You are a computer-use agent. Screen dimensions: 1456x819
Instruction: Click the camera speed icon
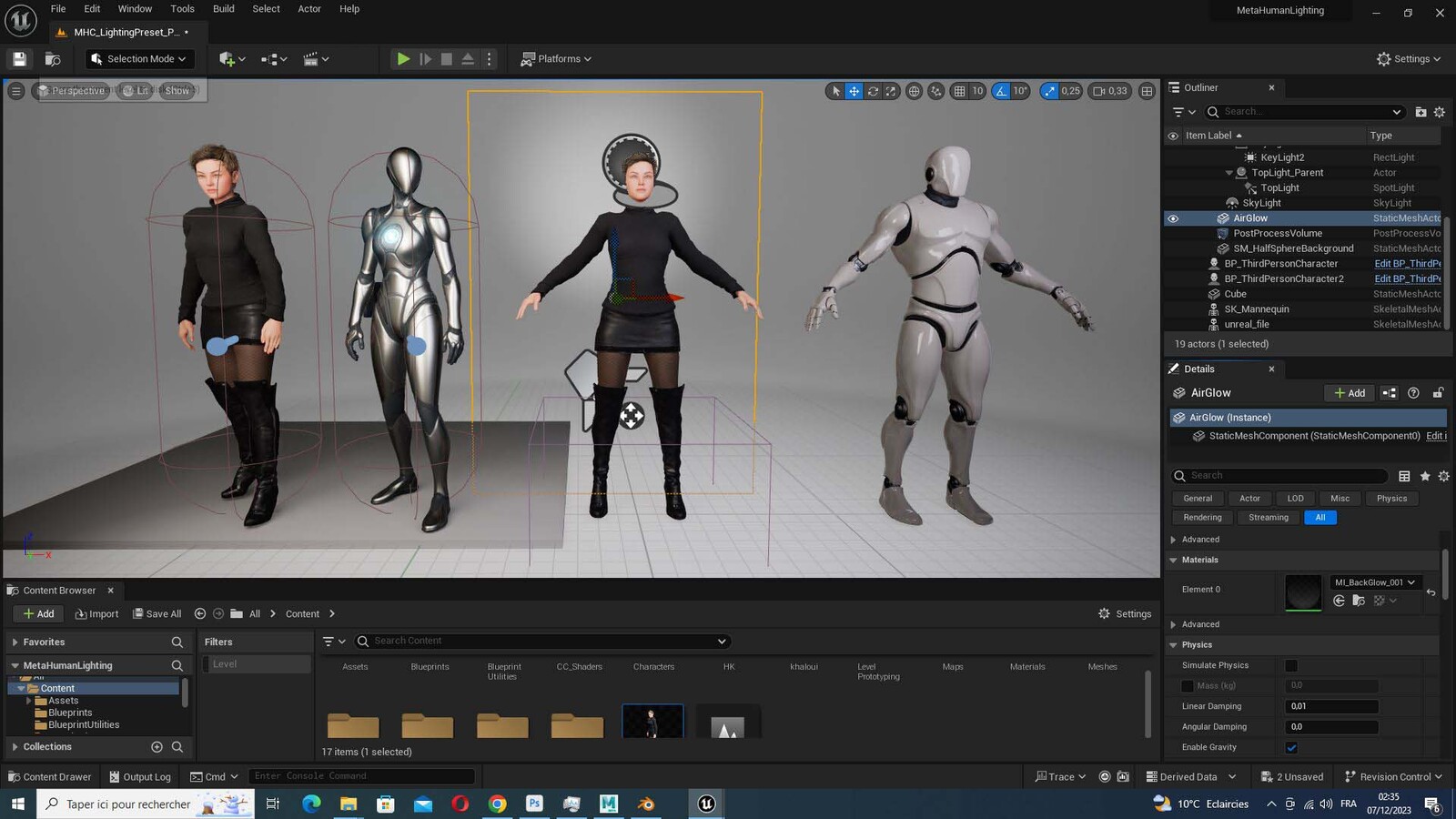pyautogui.click(x=1098, y=91)
